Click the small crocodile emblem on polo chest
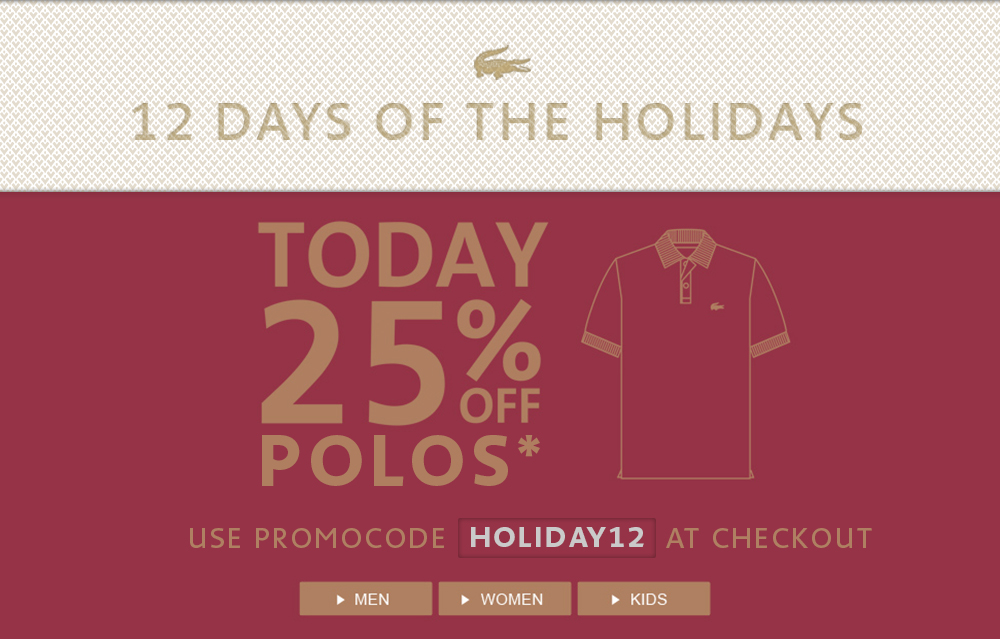This screenshot has width=1000, height=639. click(x=717, y=306)
